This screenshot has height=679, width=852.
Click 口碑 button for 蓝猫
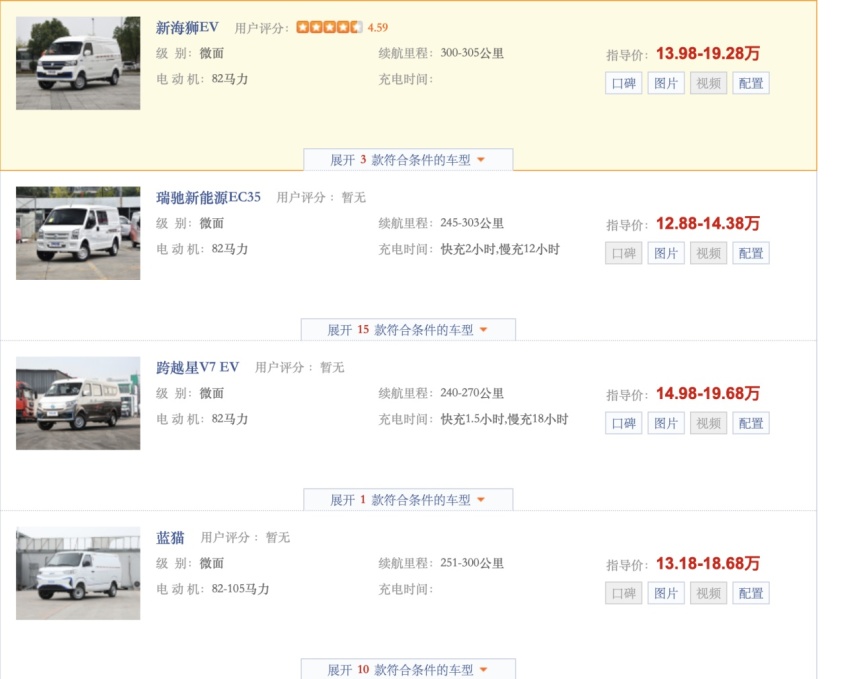tap(623, 593)
